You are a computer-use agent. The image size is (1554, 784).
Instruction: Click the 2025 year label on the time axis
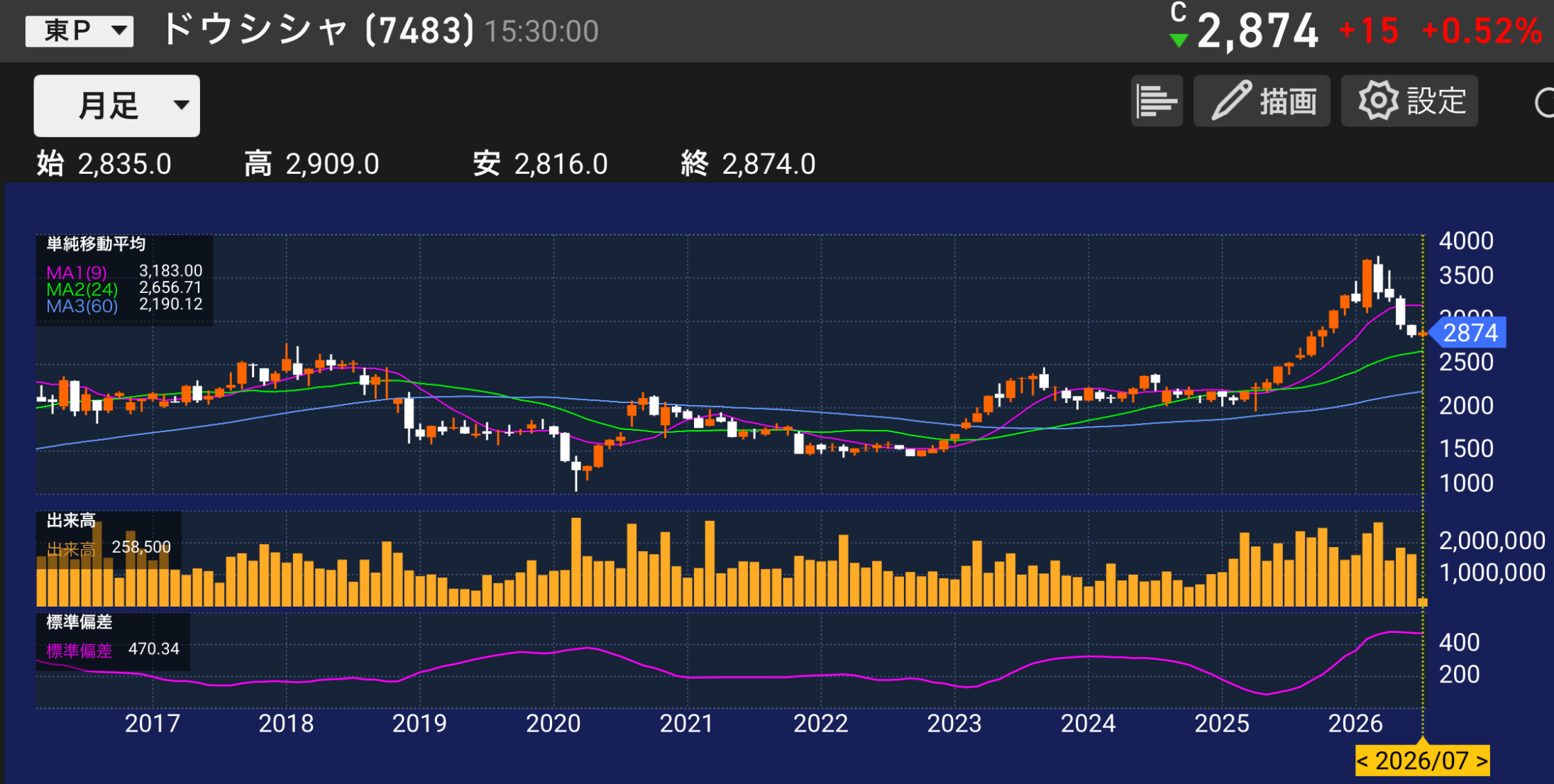tap(1222, 724)
